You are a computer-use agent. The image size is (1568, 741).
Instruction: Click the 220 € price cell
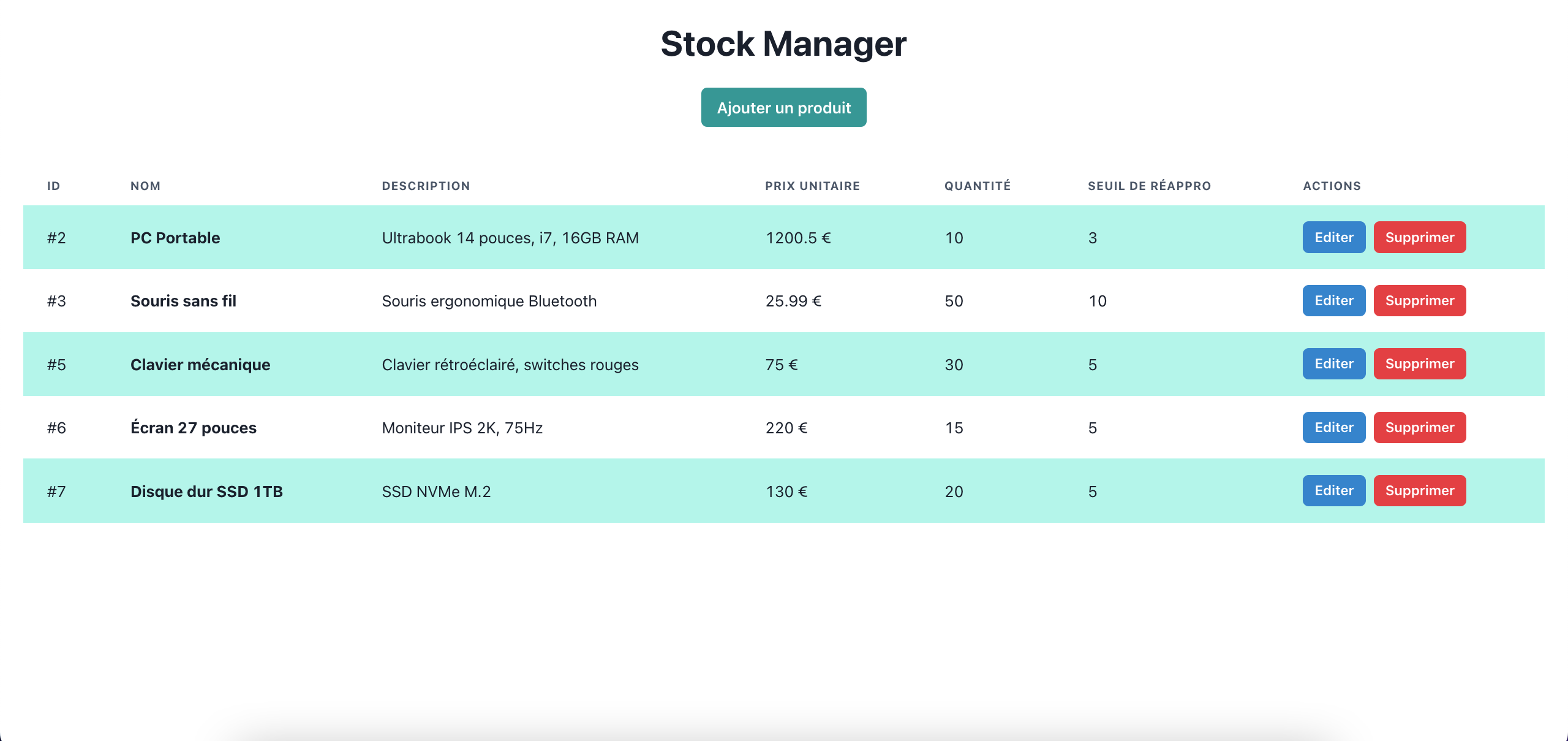click(786, 428)
